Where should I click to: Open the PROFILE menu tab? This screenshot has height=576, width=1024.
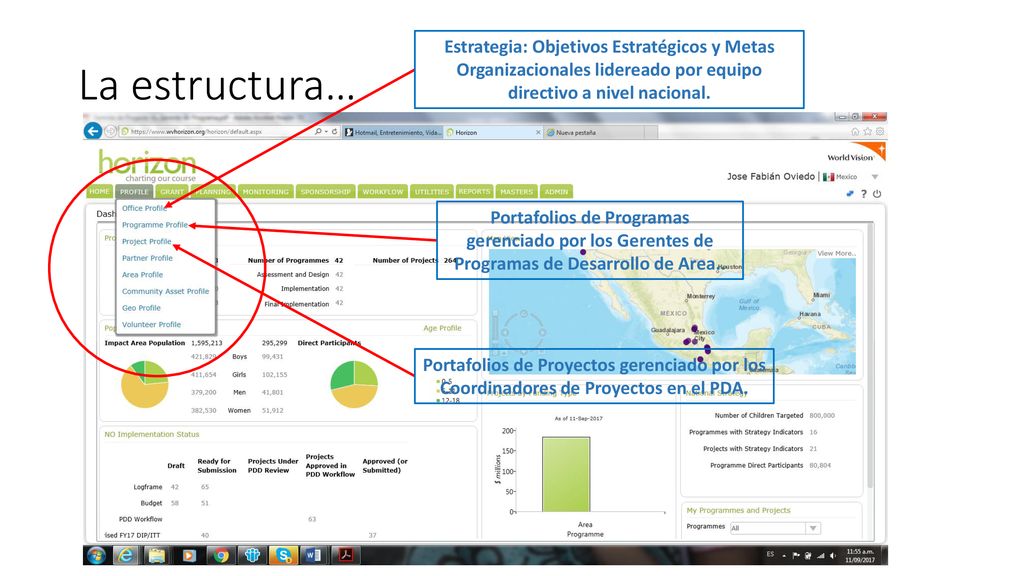pyautogui.click(x=134, y=192)
